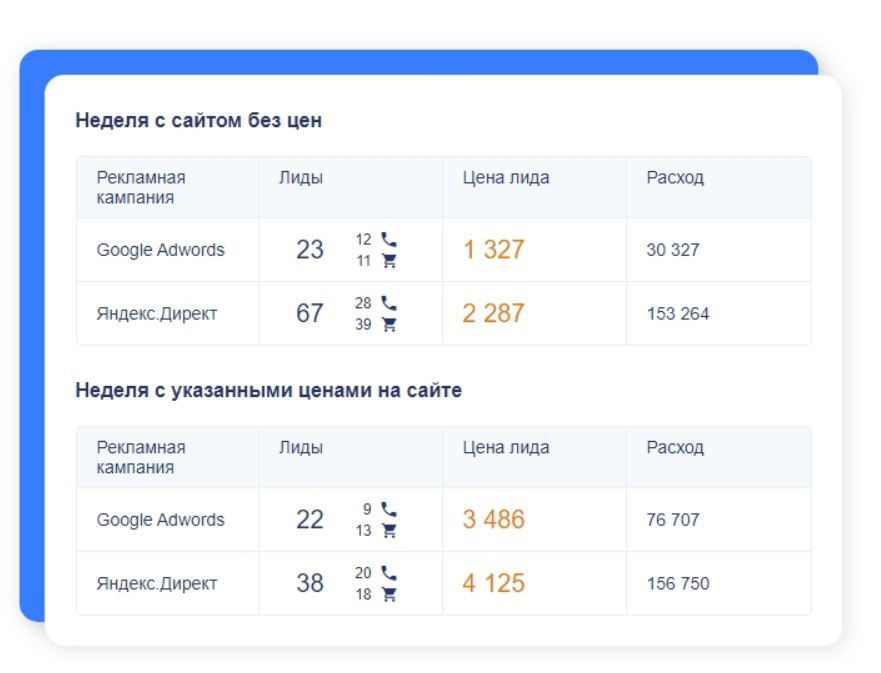The width and height of the screenshot is (881, 673).
Task: Click the phone icon beside number 12
Action: click(x=389, y=240)
